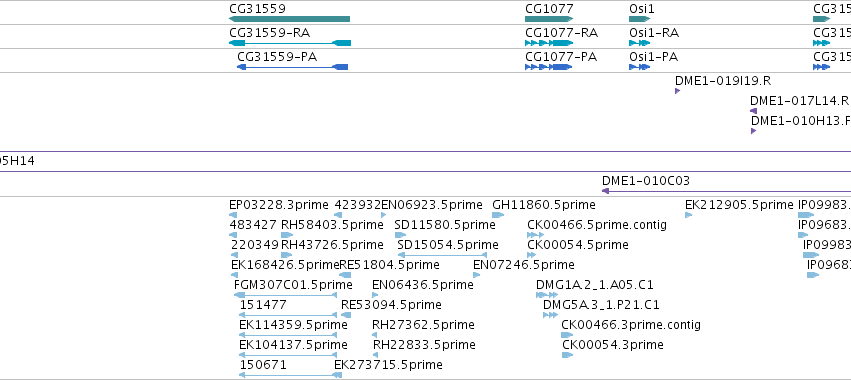This screenshot has width=851, height=380.
Task: Select the 151477 feature line
Action: (x=288, y=315)
